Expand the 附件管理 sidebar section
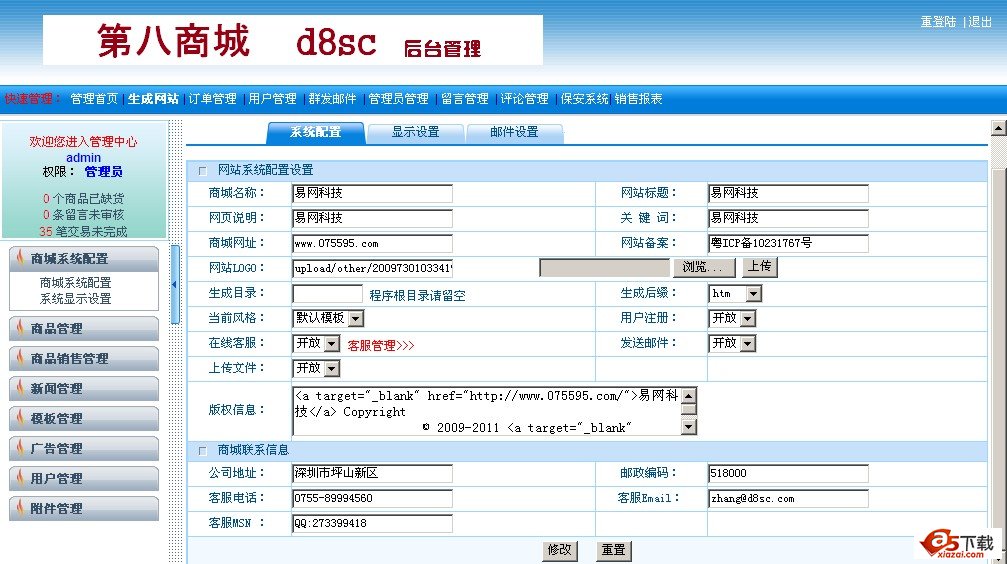This screenshot has width=1007, height=564. pyautogui.click(x=84, y=508)
